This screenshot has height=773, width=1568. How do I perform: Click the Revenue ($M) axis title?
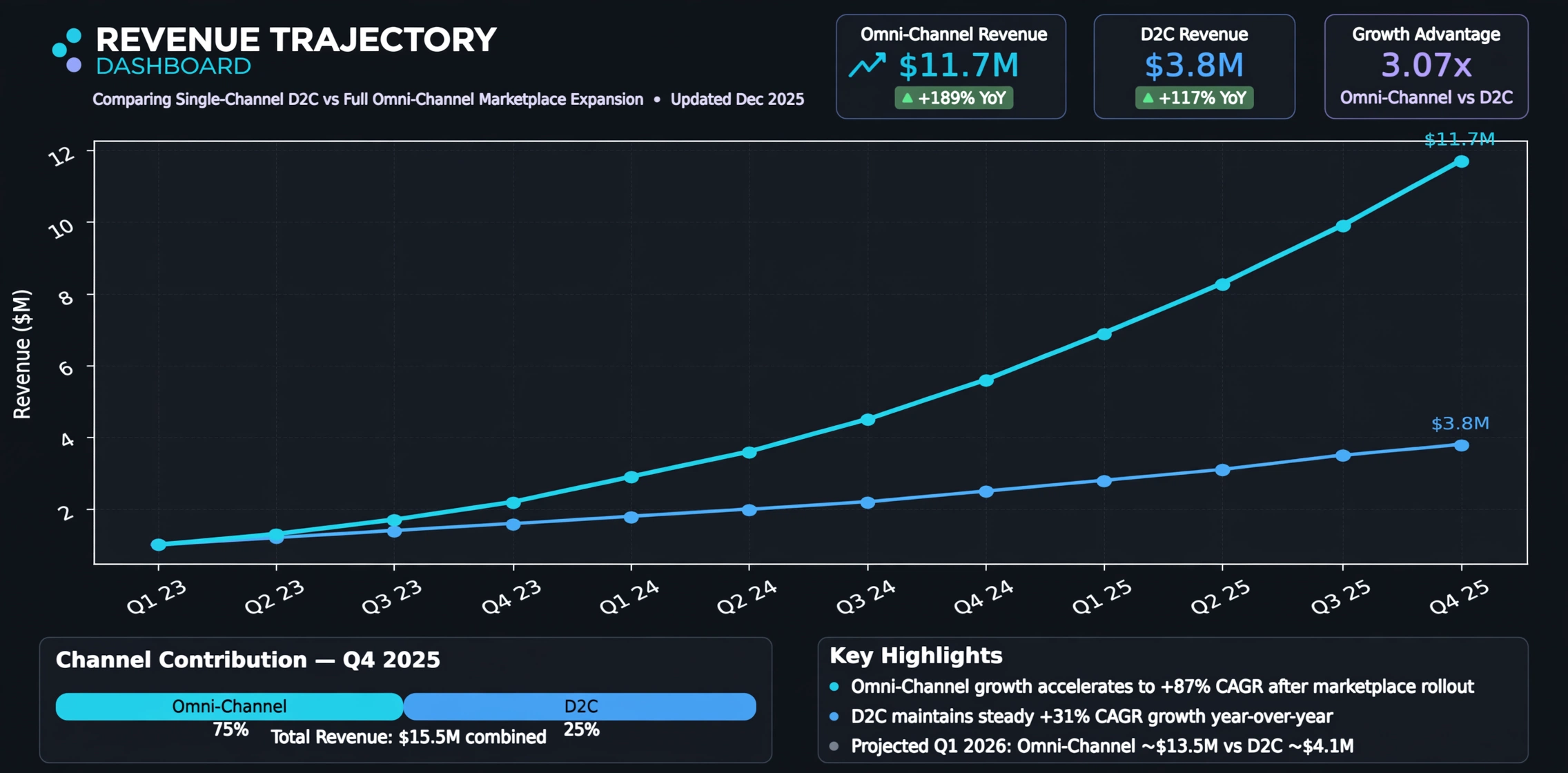[22, 354]
